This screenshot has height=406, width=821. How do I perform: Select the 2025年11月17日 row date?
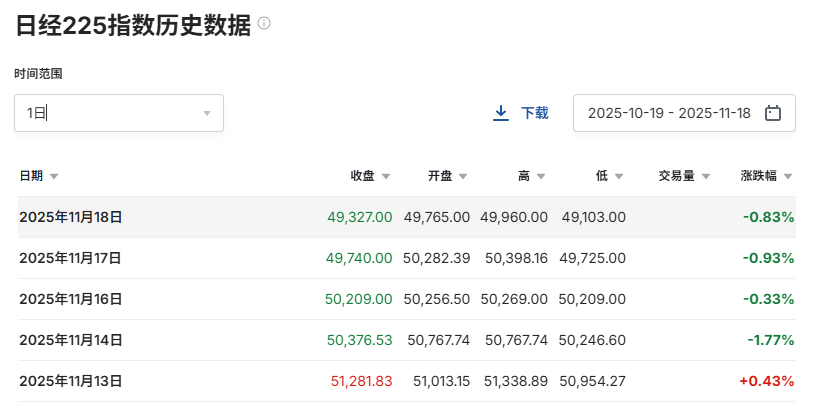coord(71,258)
